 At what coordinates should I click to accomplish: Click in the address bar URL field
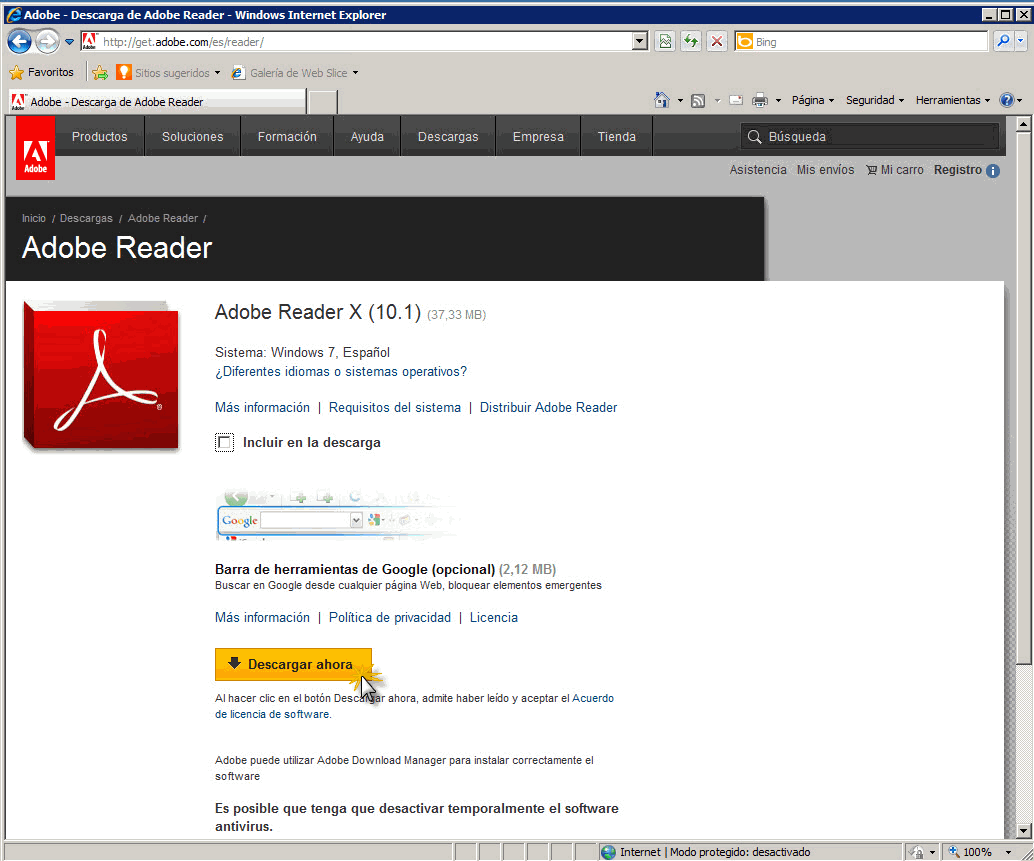pyautogui.click(x=365, y=42)
